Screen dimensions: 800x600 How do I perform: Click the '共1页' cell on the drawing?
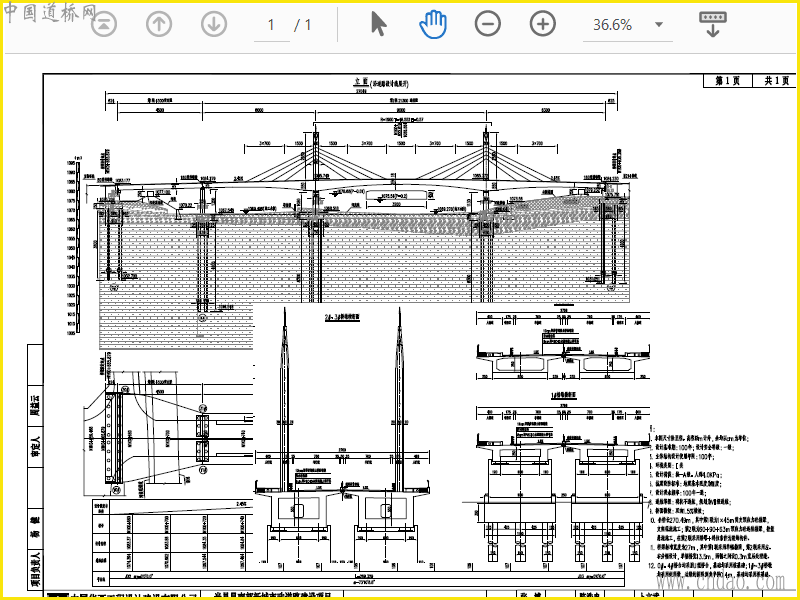click(x=776, y=81)
